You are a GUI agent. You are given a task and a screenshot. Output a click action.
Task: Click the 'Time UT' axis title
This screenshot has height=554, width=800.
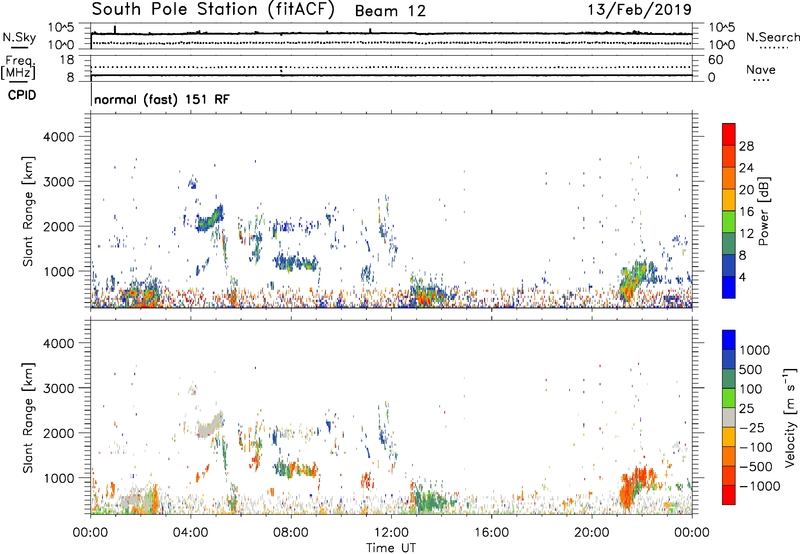click(x=391, y=548)
